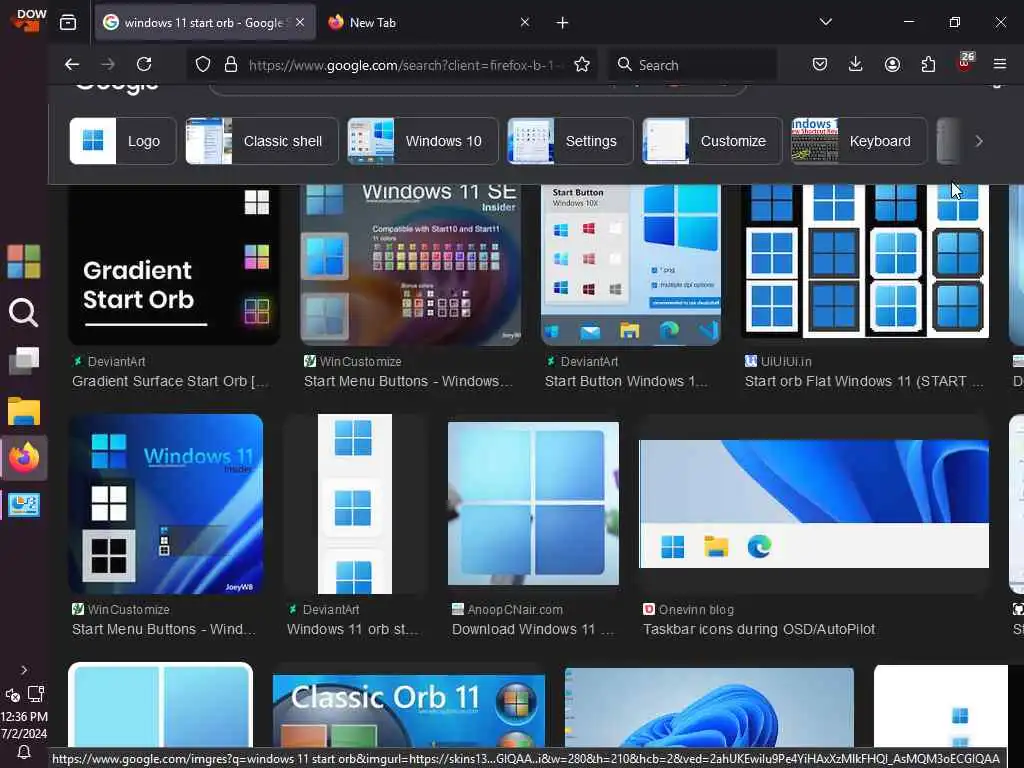The width and height of the screenshot is (1024, 768).
Task: Open Gradient Start Orb image result
Action: click(174, 264)
